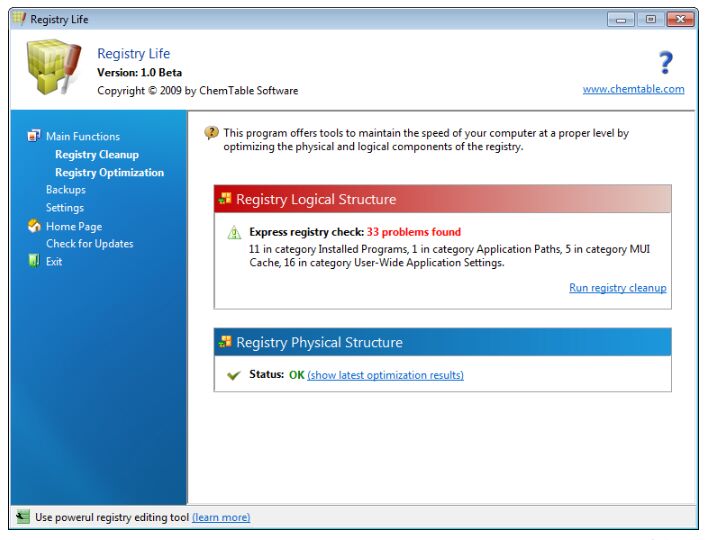
Task: Click the Registry Life cube logo
Action: click(x=54, y=67)
